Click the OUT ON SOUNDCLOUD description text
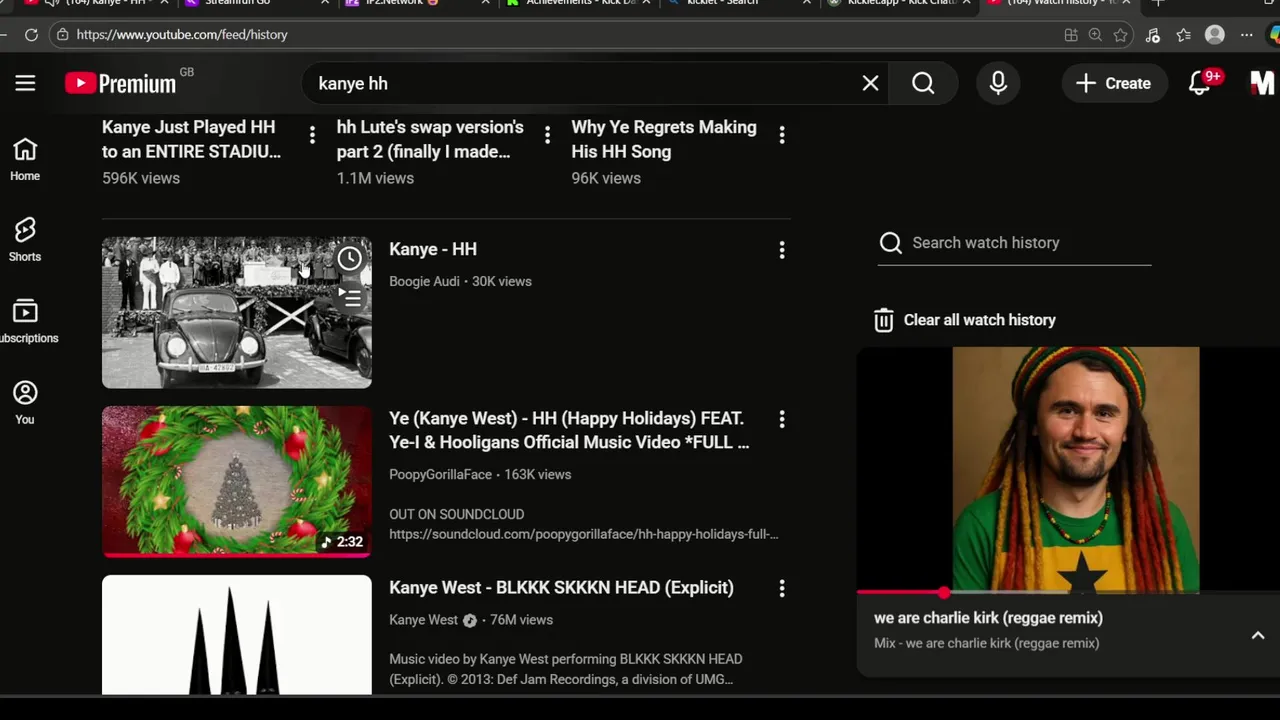The height and width of the screenshot is (720, 1280). (456, 514)
